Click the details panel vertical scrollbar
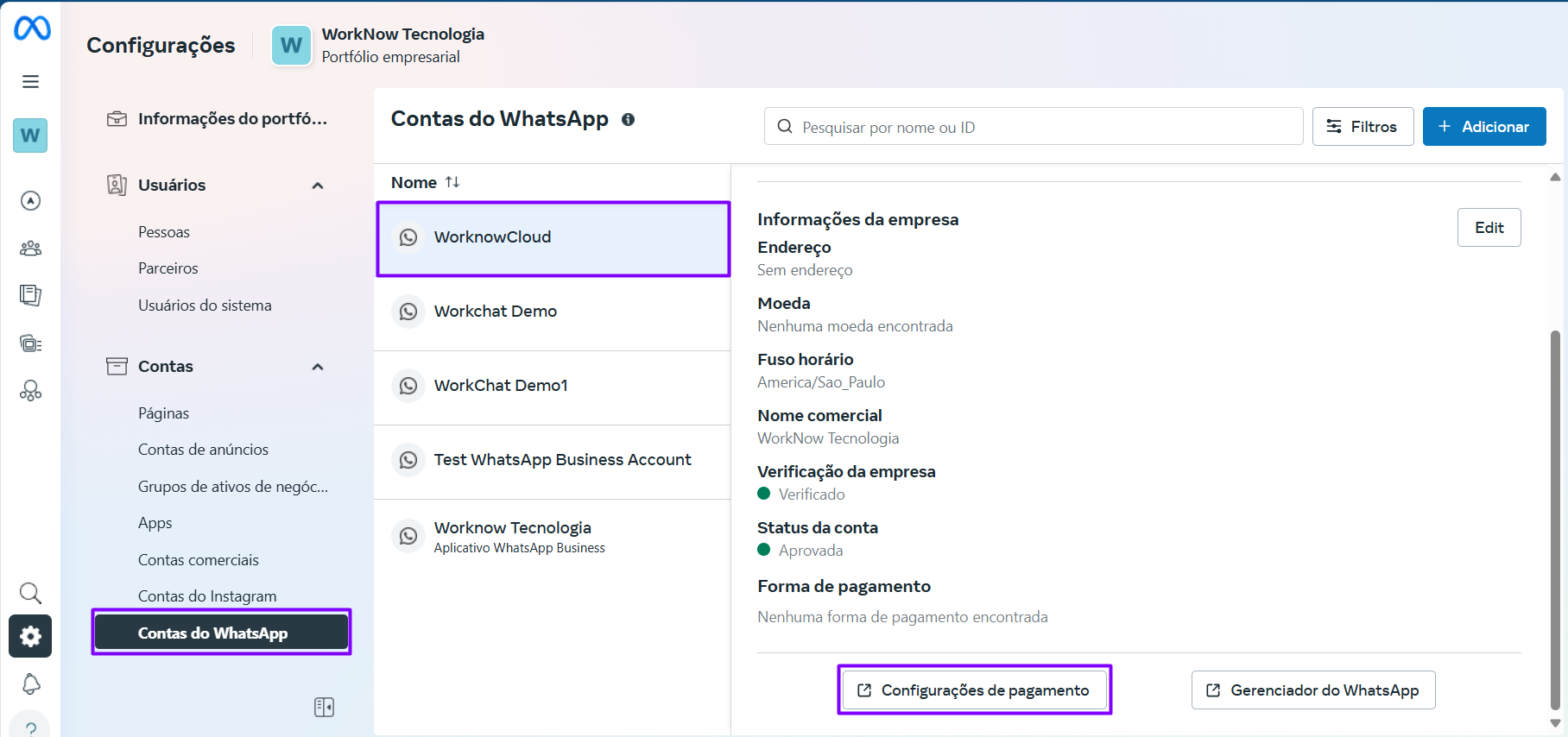The image size is (1568, 737). pyautogui.click(x=1555, y=518)
